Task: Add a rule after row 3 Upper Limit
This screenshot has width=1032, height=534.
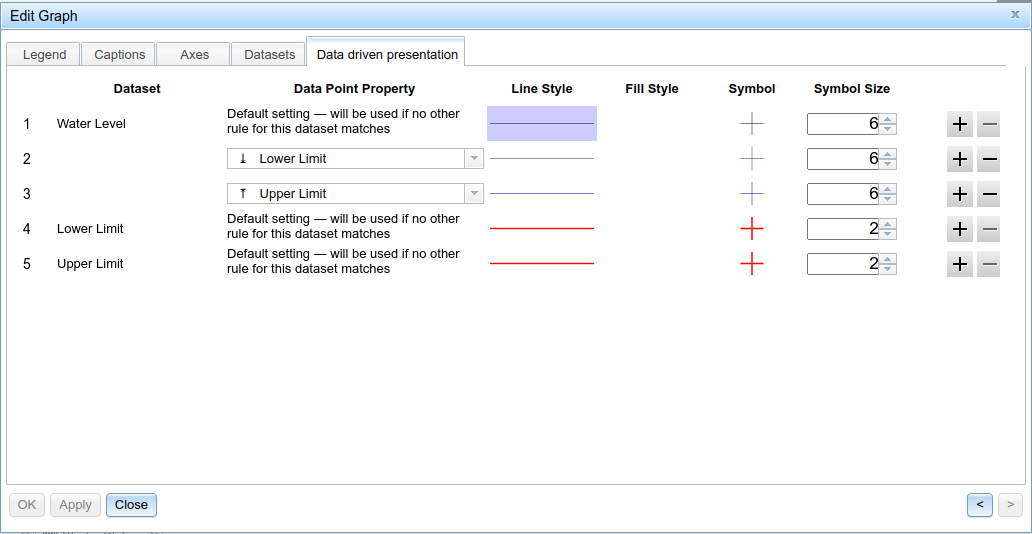Action: [959, 194]
